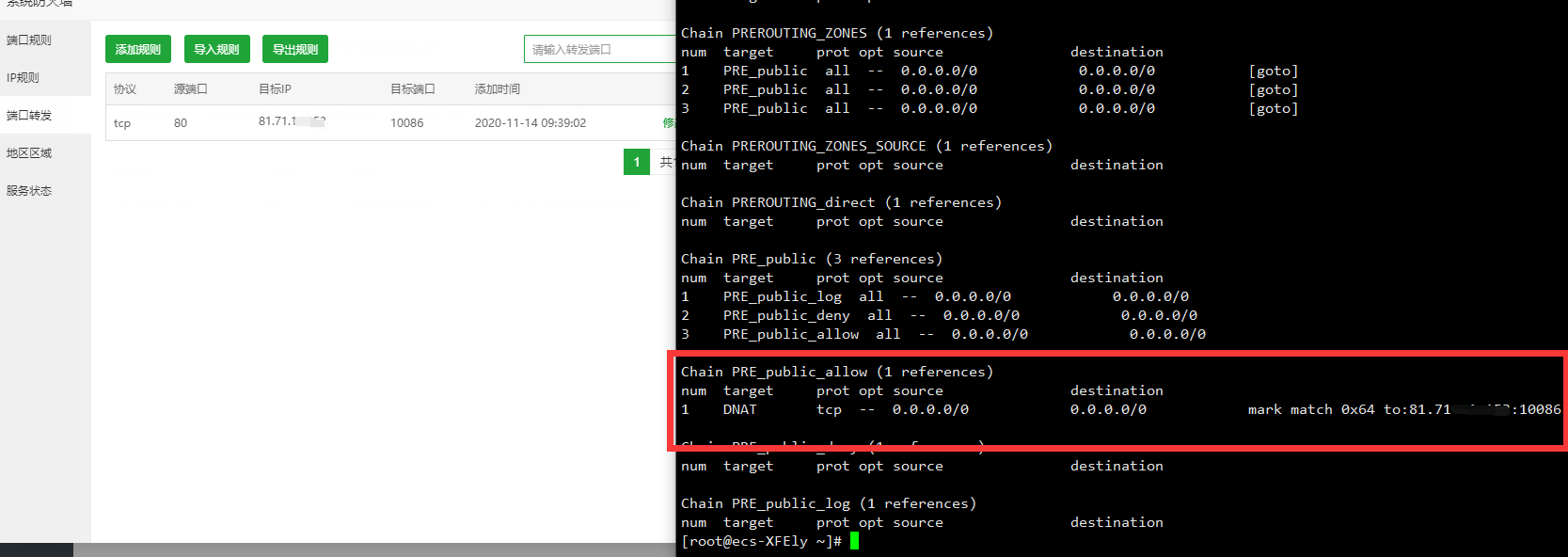Click terminal line Chain PREROUTING_ZONES
This screenshot has width=1568, height=557.
tap(837, 33)
